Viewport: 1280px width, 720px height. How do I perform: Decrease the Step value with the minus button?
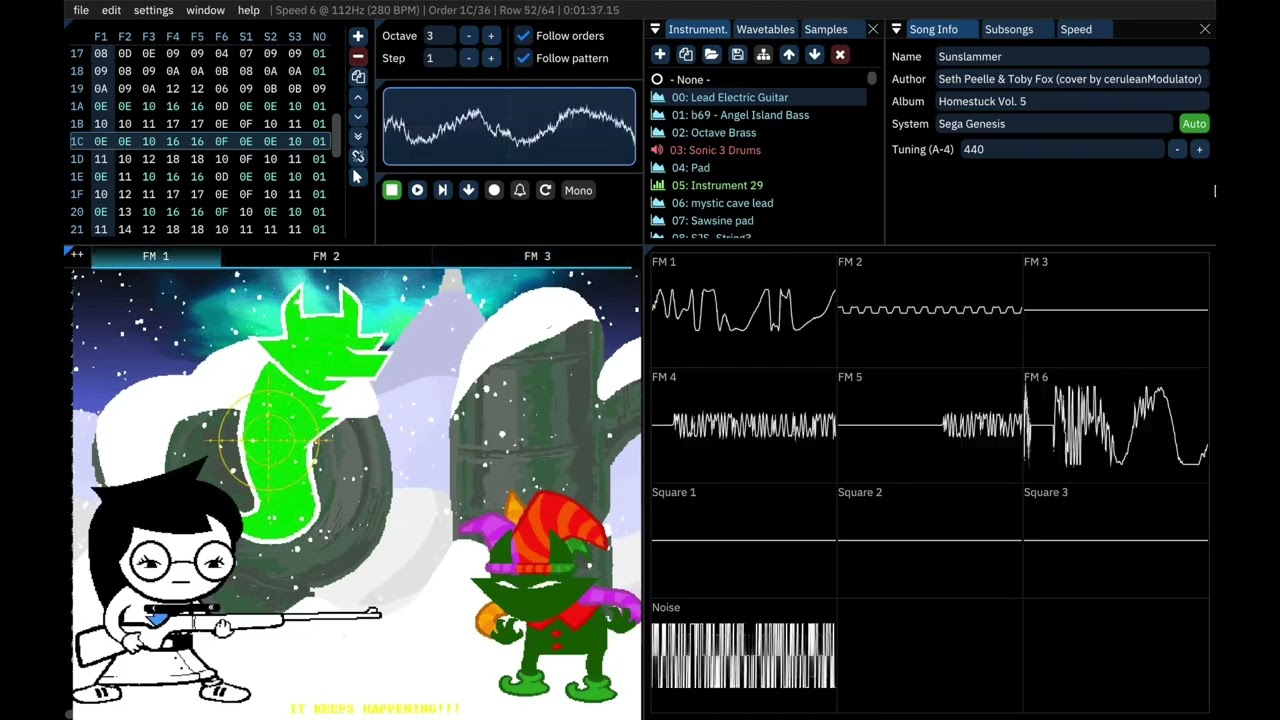468,58
